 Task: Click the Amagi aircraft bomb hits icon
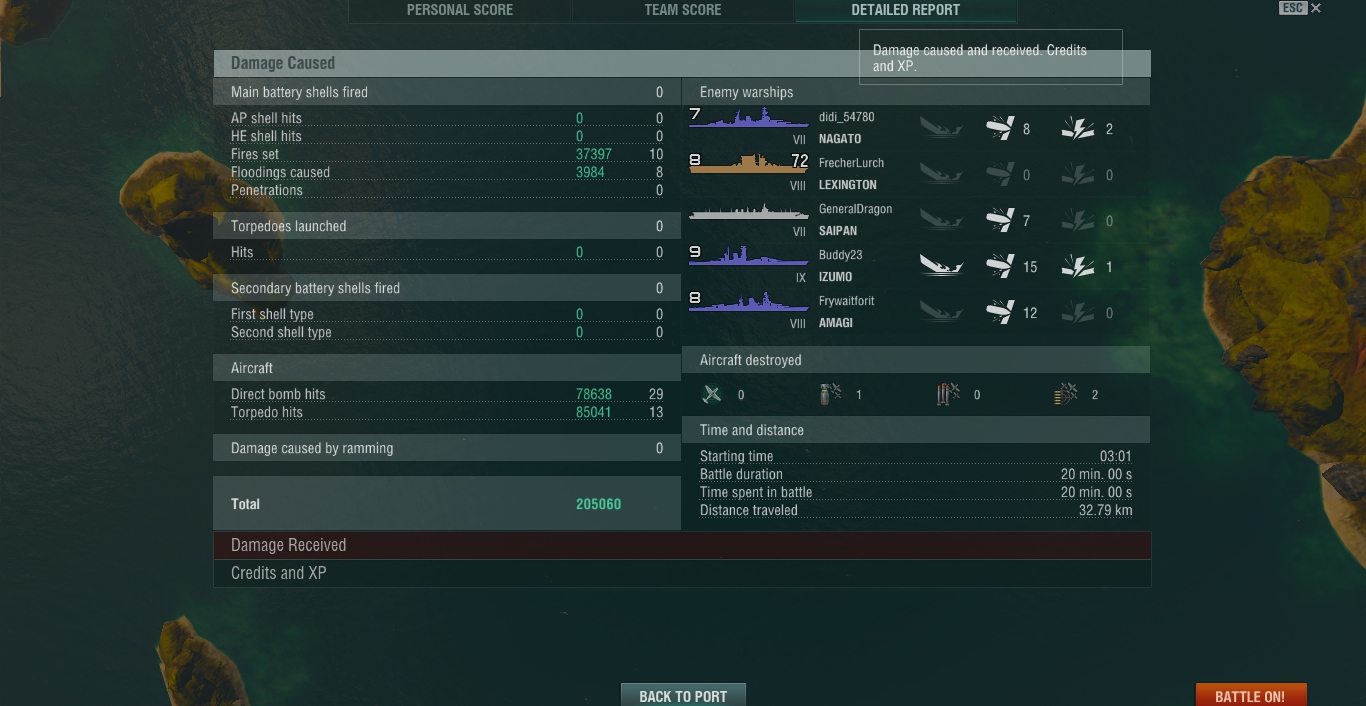tap(1000, 312)
